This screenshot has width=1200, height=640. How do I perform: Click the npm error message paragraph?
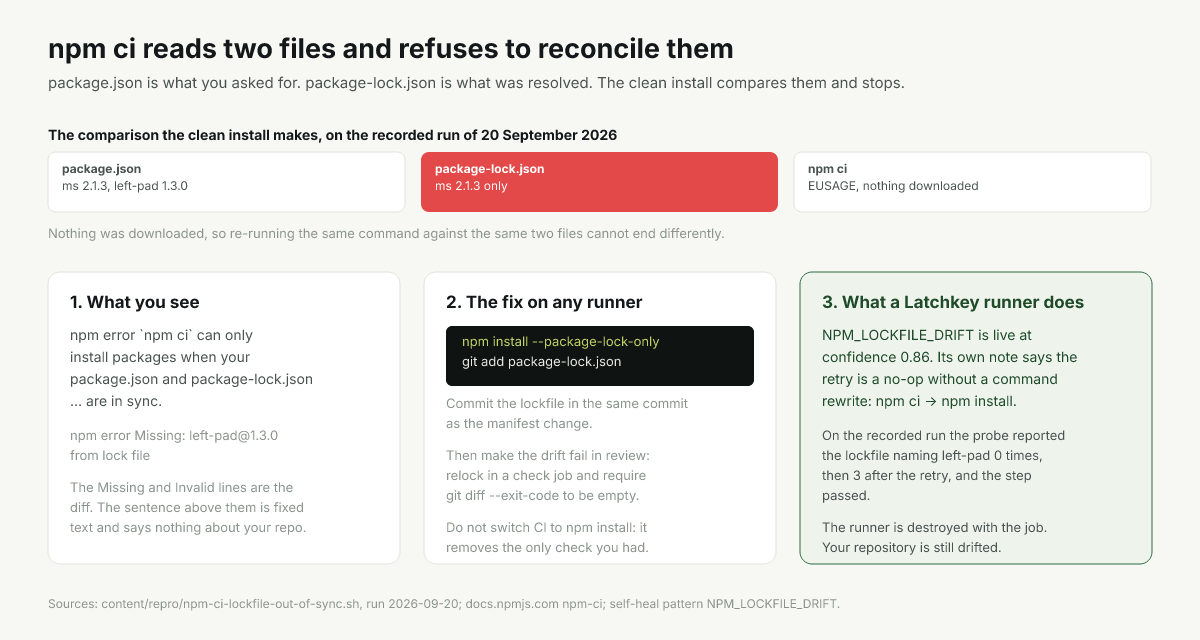[x=192, y=368]
